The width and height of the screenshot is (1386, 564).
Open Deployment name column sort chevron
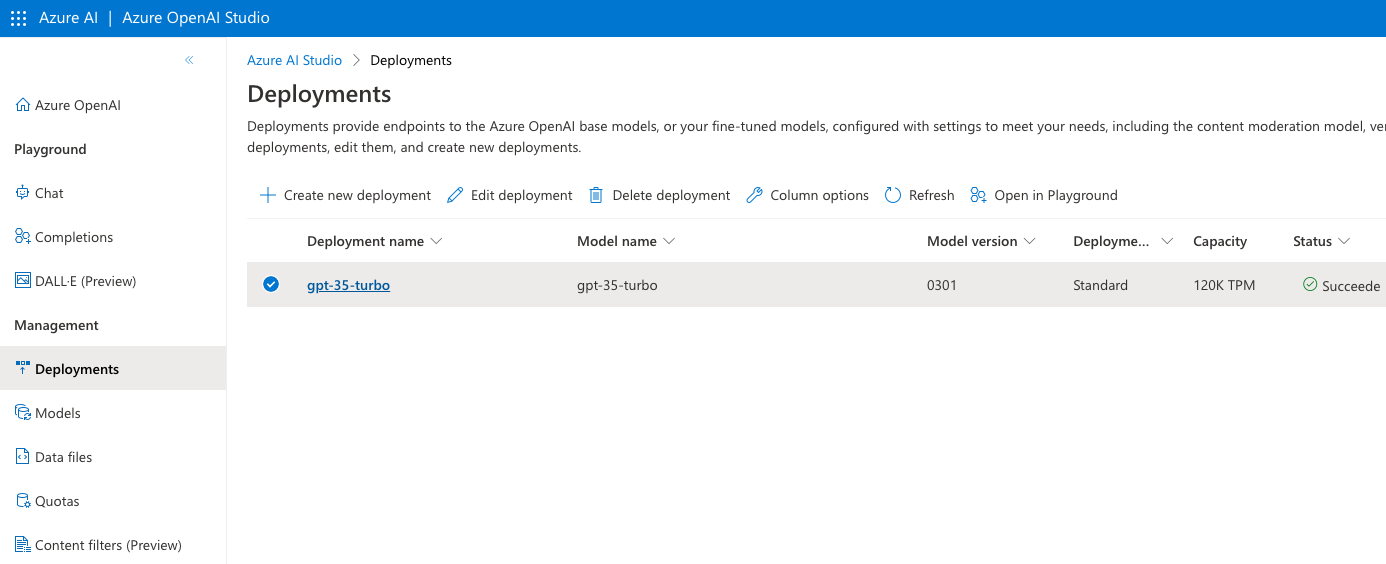pos(435,242)
